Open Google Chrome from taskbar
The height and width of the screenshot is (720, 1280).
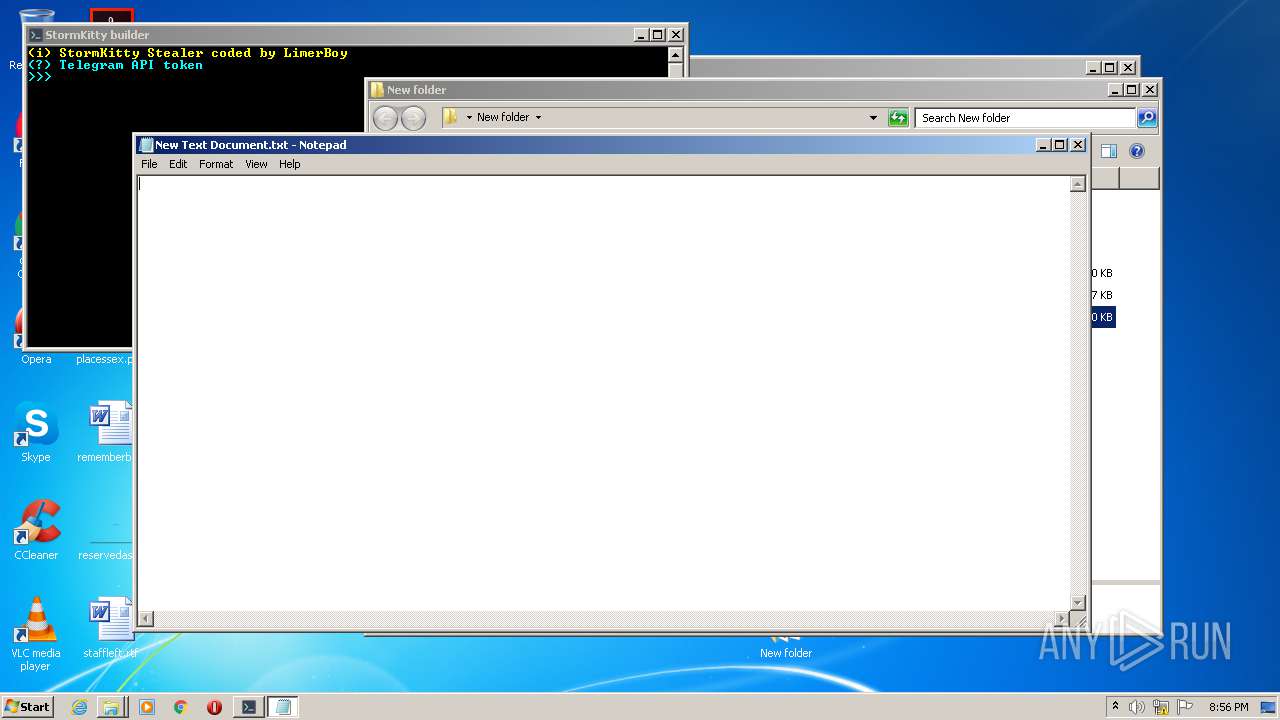pos(180,707)
